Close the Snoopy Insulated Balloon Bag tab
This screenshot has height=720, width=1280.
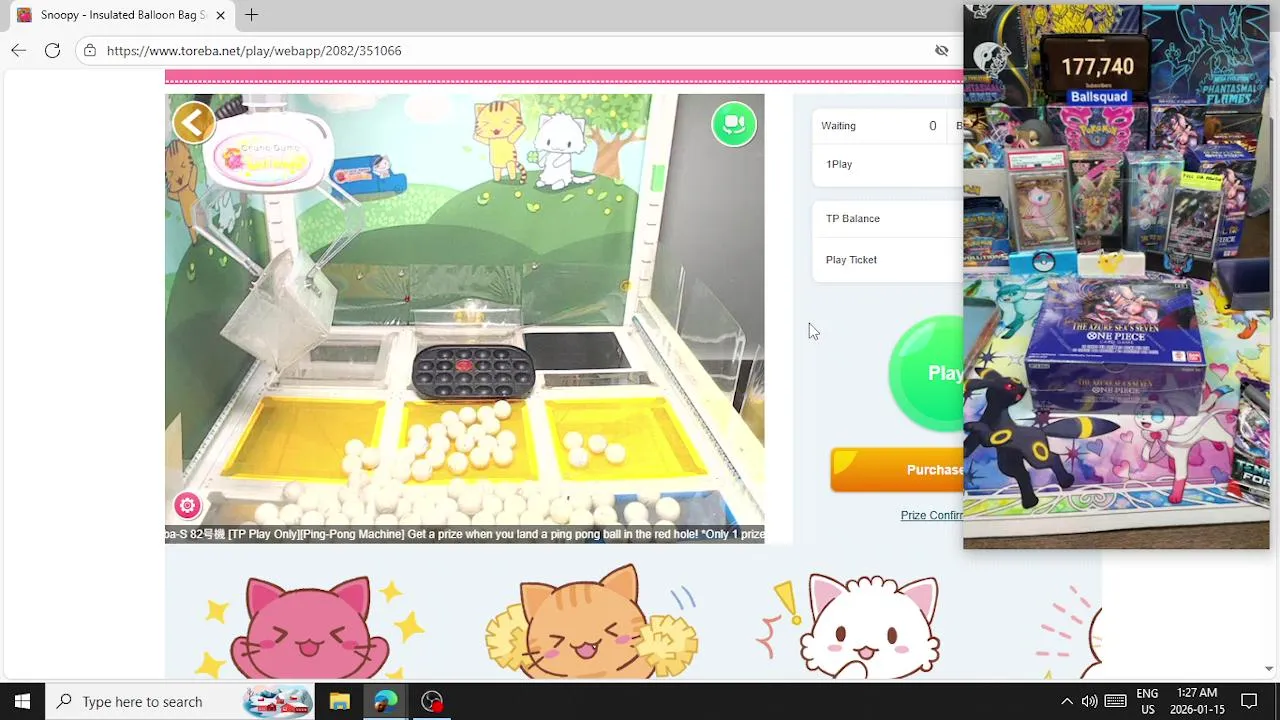click(220, 15)
